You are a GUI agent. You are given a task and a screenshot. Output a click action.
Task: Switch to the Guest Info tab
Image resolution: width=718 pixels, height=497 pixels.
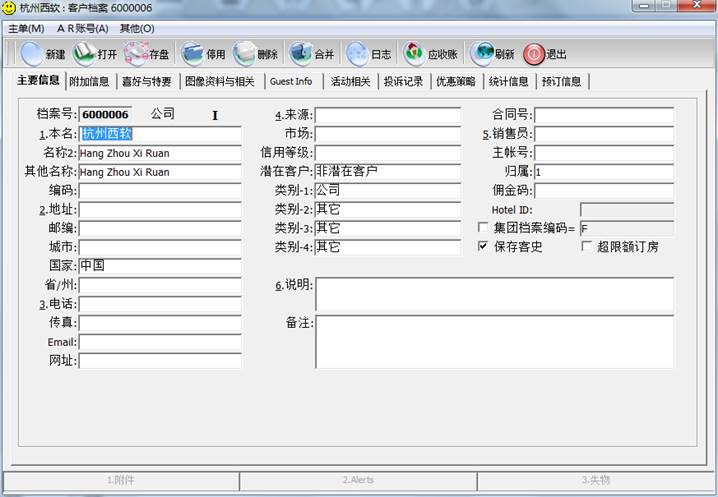291,81
